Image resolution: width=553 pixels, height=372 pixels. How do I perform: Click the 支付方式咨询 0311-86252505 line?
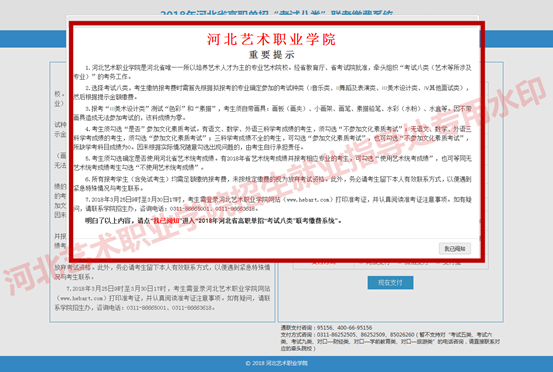point(390,341)
